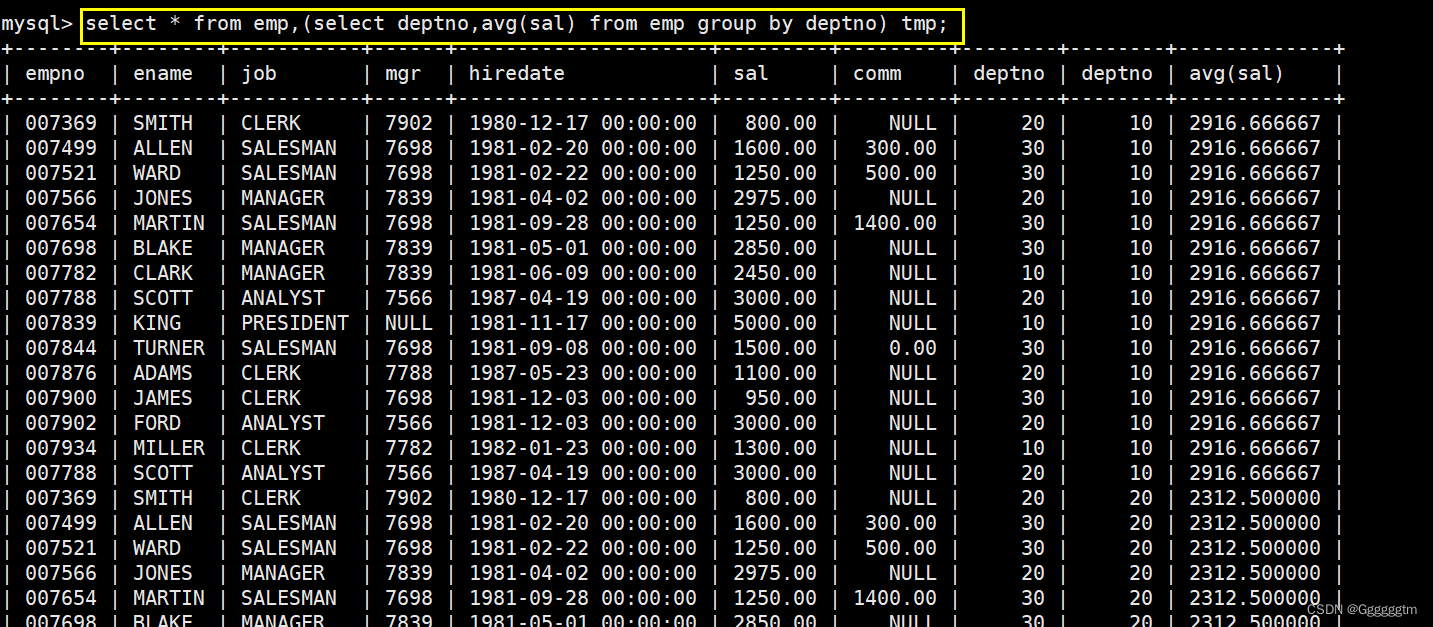Click the salary value 2450.00

775,273
